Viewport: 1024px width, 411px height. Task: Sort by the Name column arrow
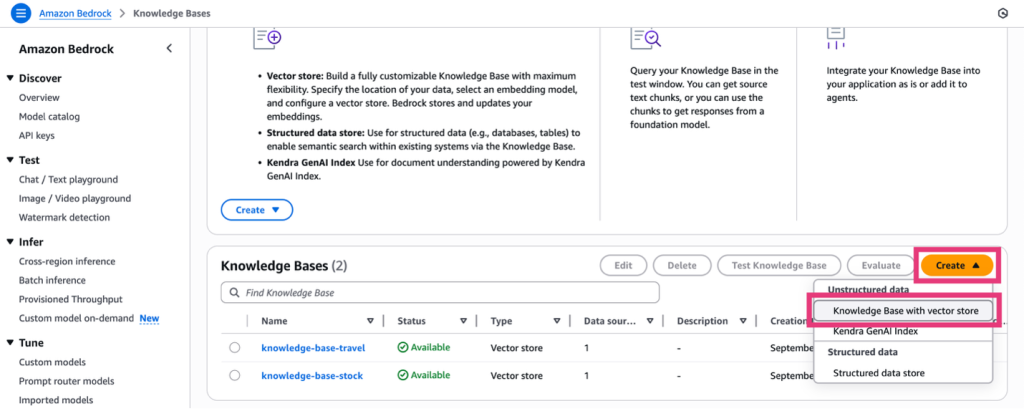coord(370,321)
